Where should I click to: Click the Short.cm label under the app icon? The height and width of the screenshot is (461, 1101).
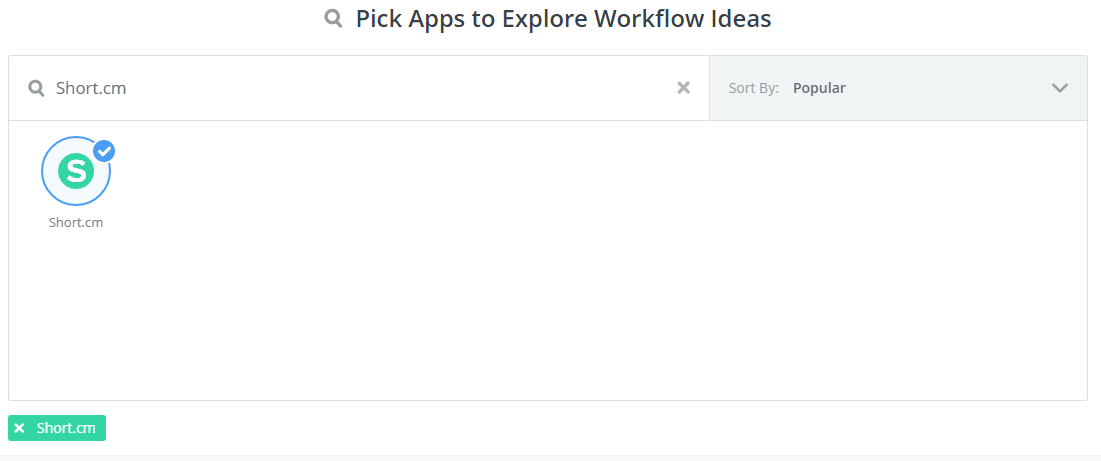pyautogui.click(x=76, y=222)
